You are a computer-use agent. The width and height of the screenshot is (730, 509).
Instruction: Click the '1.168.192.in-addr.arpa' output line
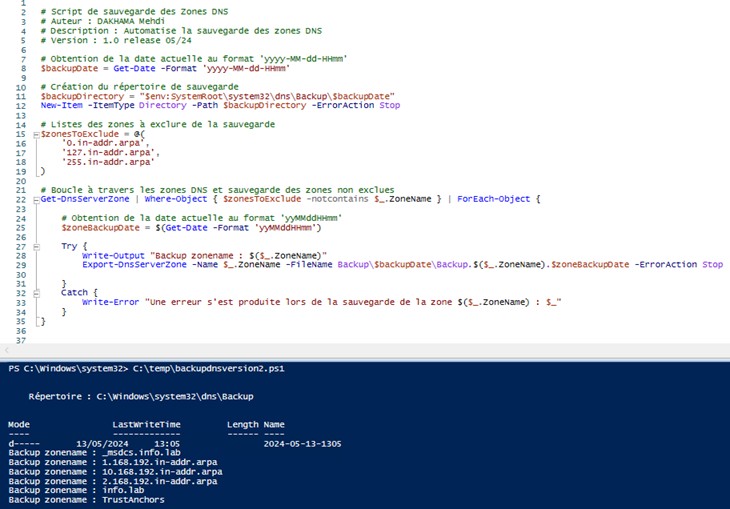point(113,462)
